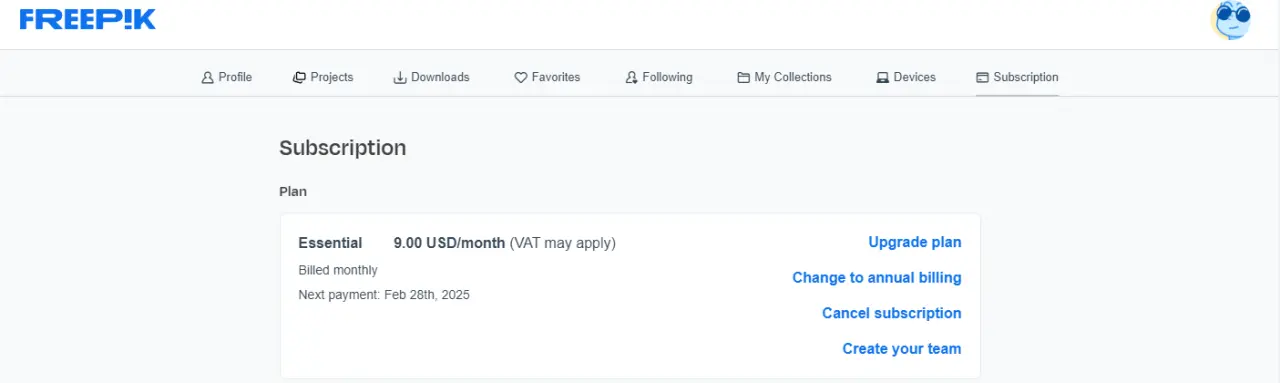Image resolution: width=1280 pixels, height=383 pixels.
Task: Open Create your team link
Action: 902,349
